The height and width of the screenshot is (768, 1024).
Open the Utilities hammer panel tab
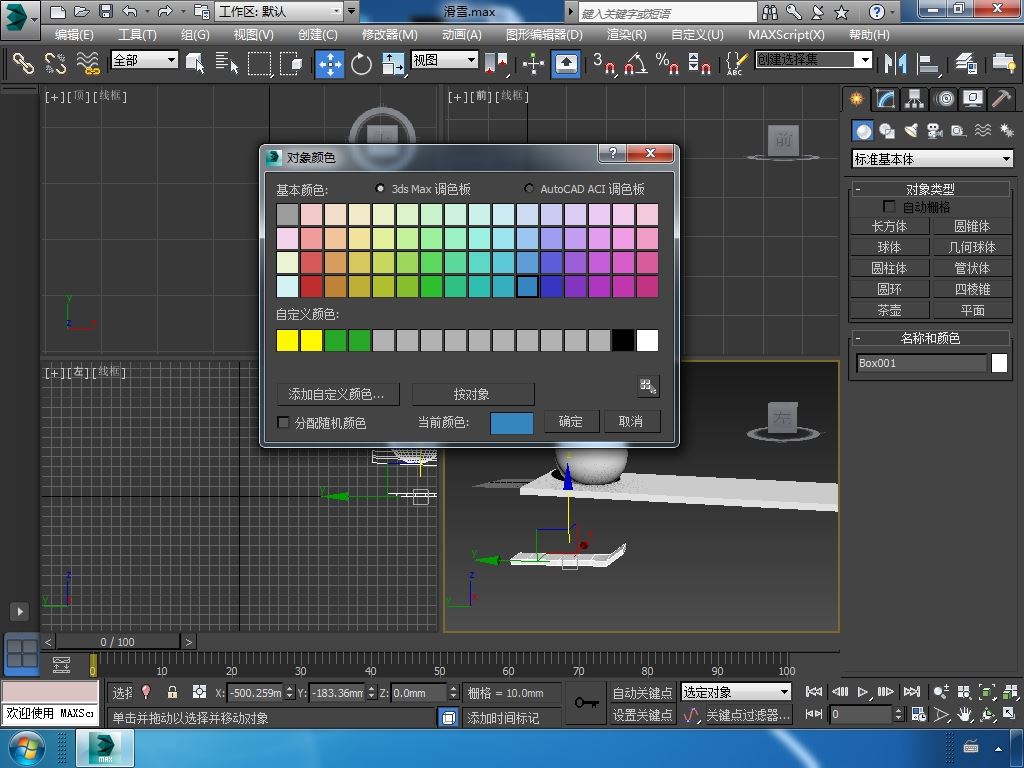pyautogui.click(x=1002, y=99)
